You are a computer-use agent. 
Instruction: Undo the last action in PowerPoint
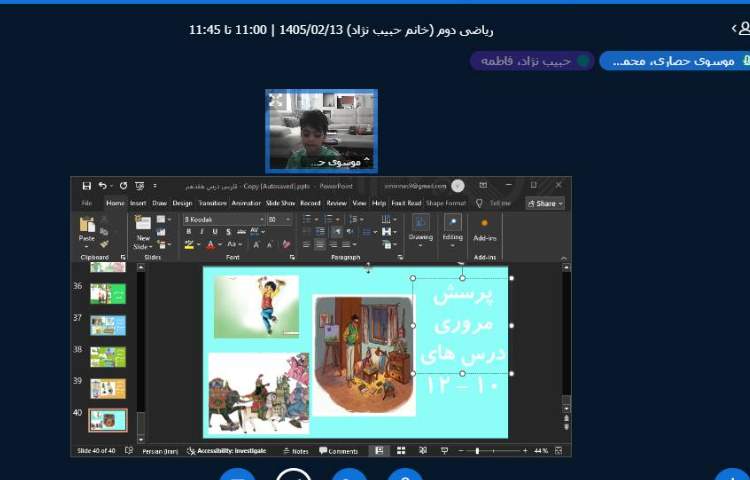[x=102, y=186]
